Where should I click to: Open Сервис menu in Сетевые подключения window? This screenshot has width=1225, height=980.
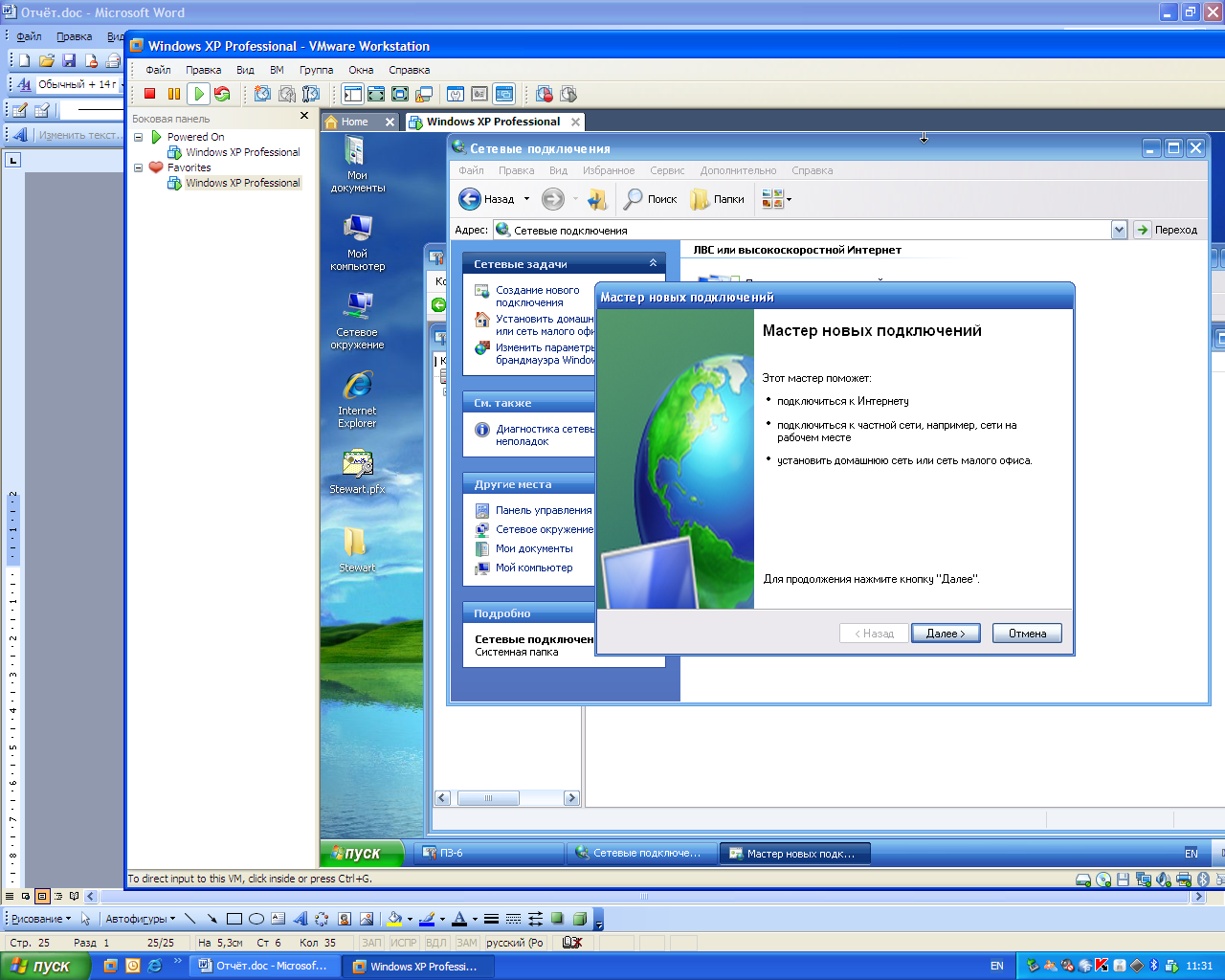(667, 170)
